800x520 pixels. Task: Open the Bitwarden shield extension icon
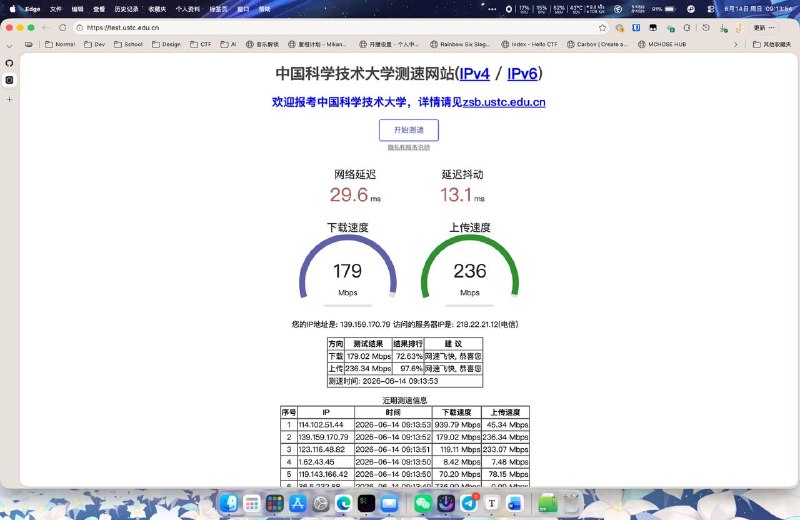coord(636,28)
